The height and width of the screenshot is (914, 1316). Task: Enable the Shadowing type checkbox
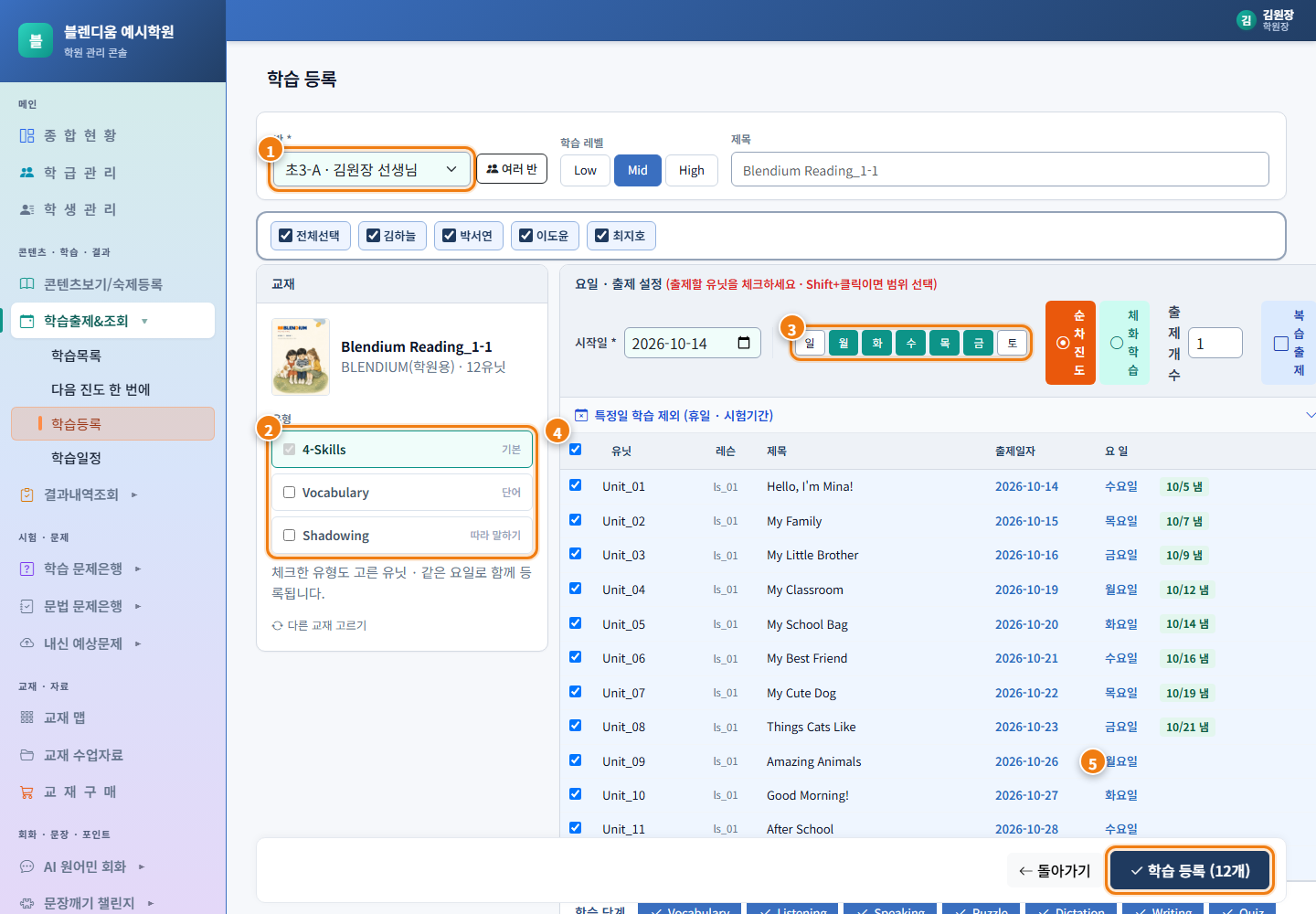click(290, 536)
